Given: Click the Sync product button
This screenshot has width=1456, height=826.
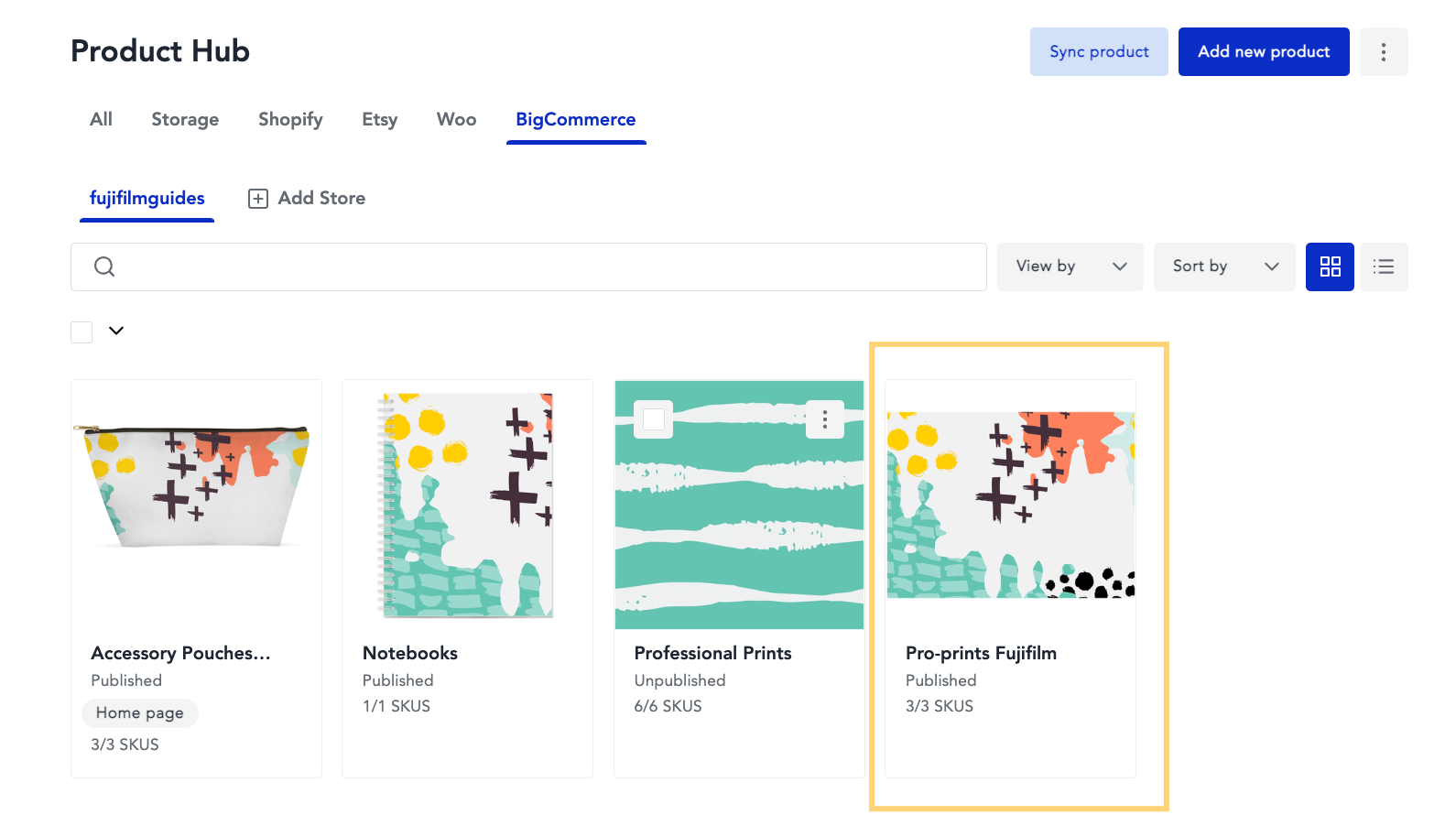Looking at the screenshot, I should [x=1099, y=51].
